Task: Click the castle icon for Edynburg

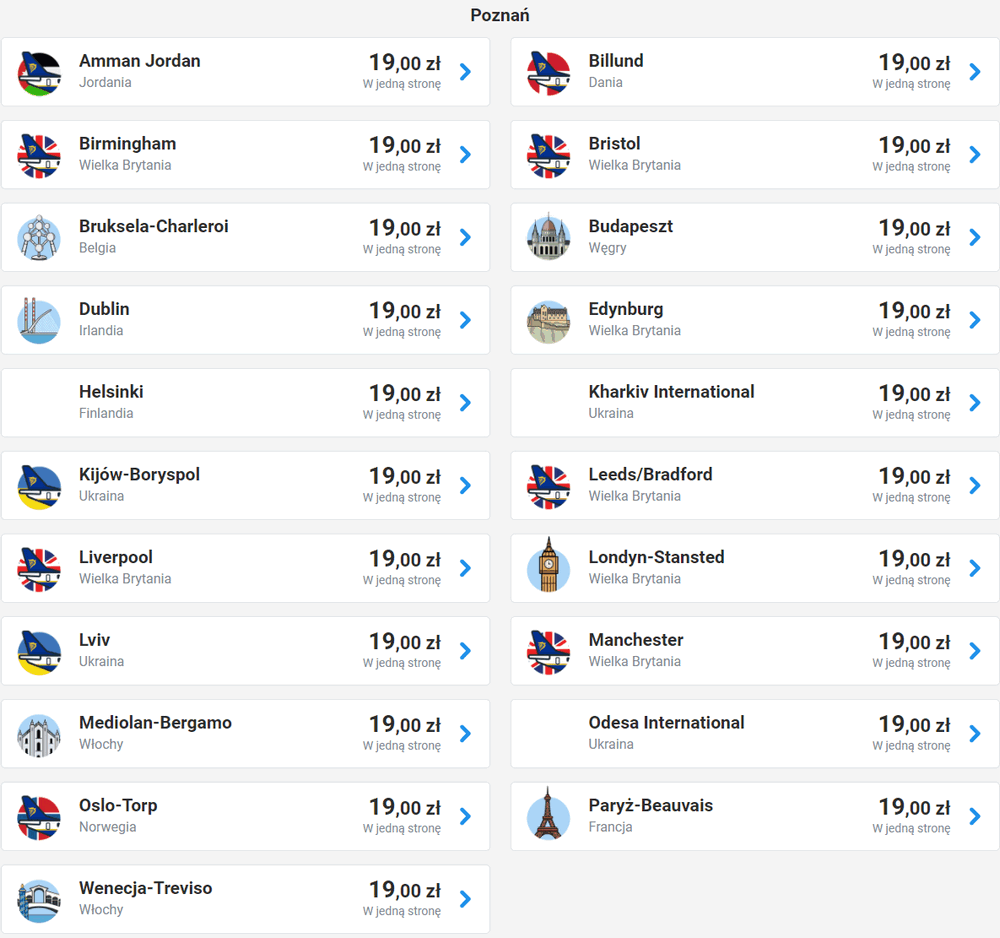Action: [x=548, y=322]
